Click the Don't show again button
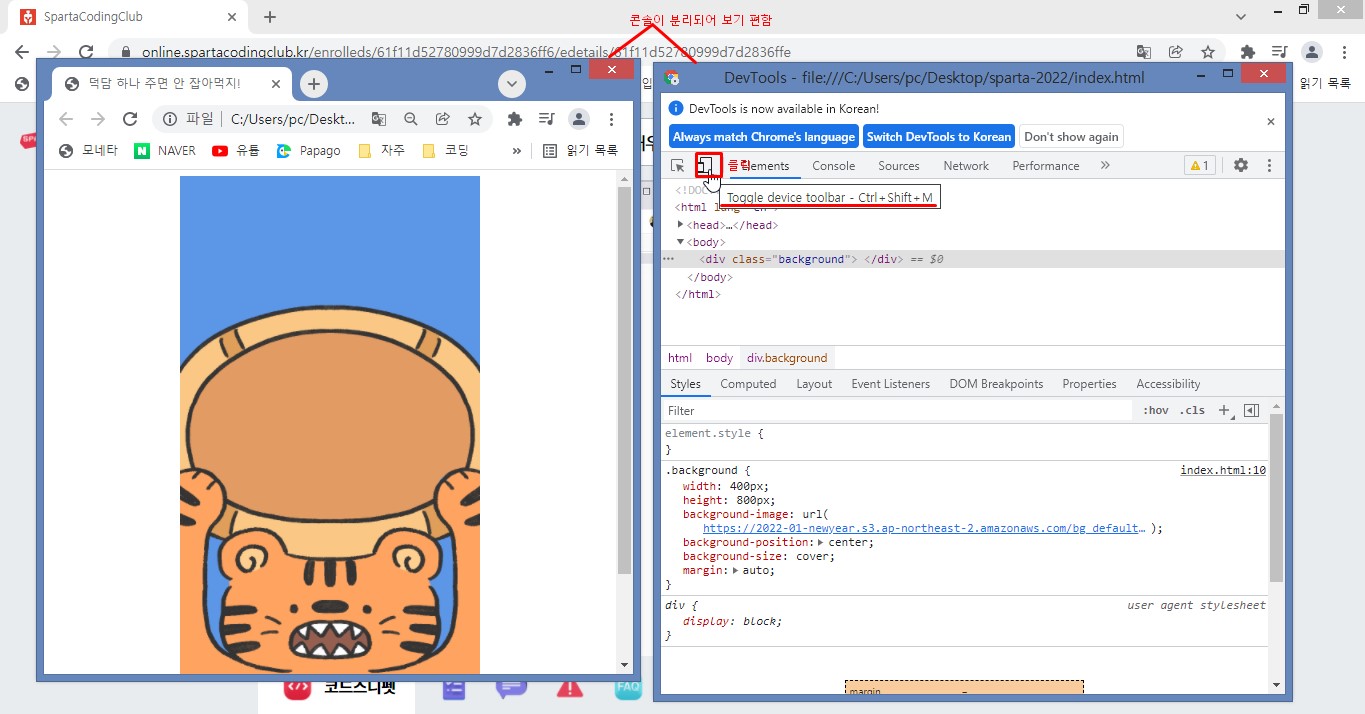The height and width of the screenshot is (714, 1365). click(x=1071, y=137)
